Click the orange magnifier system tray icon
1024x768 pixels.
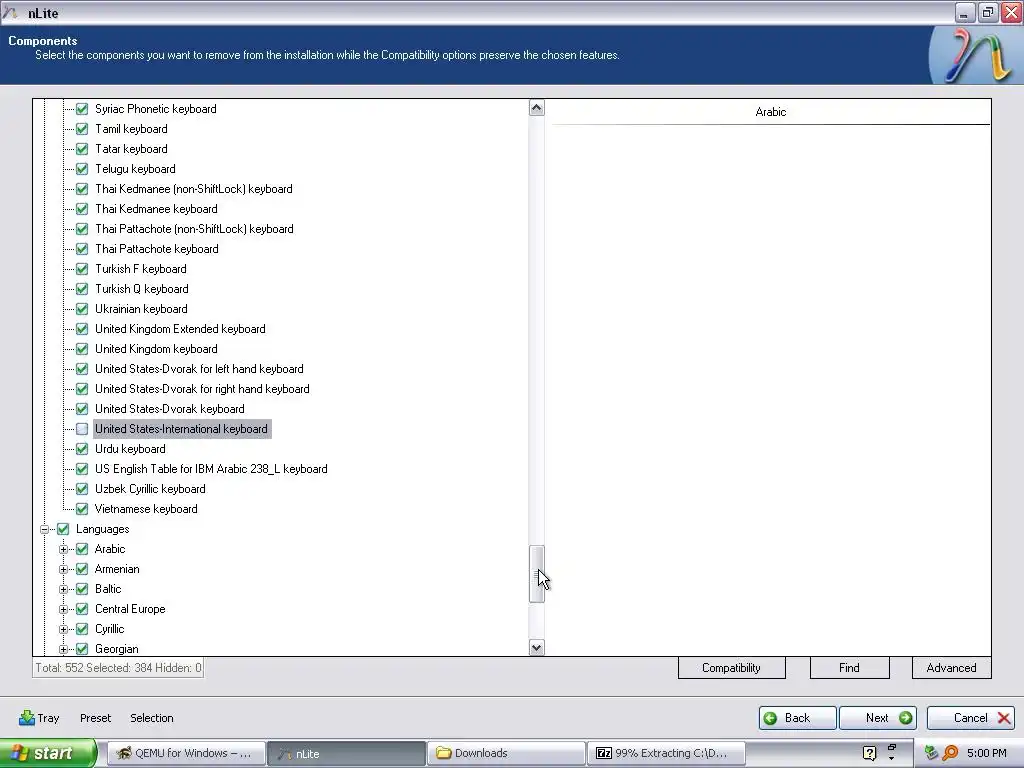(x=950, y=753)
